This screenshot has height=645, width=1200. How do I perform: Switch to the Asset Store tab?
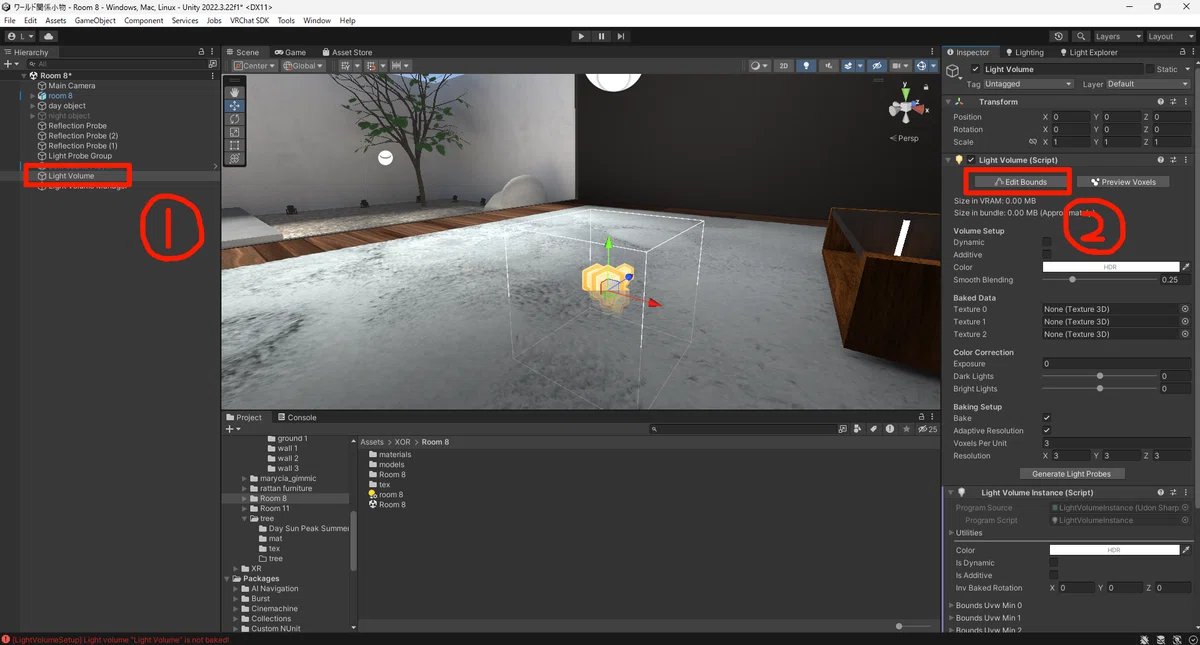click(x=347, y=52)
